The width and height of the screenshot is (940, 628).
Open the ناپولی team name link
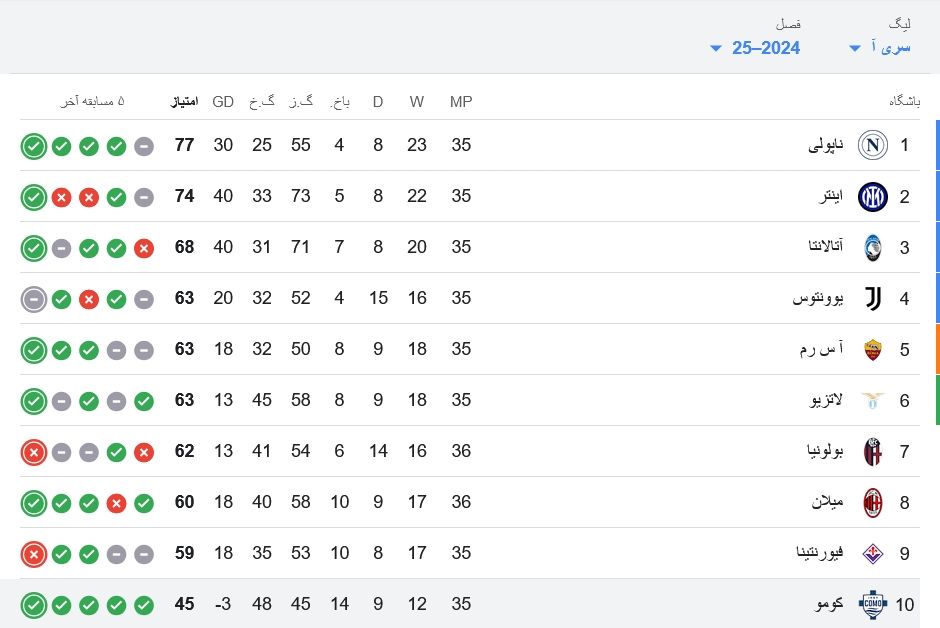825,145
